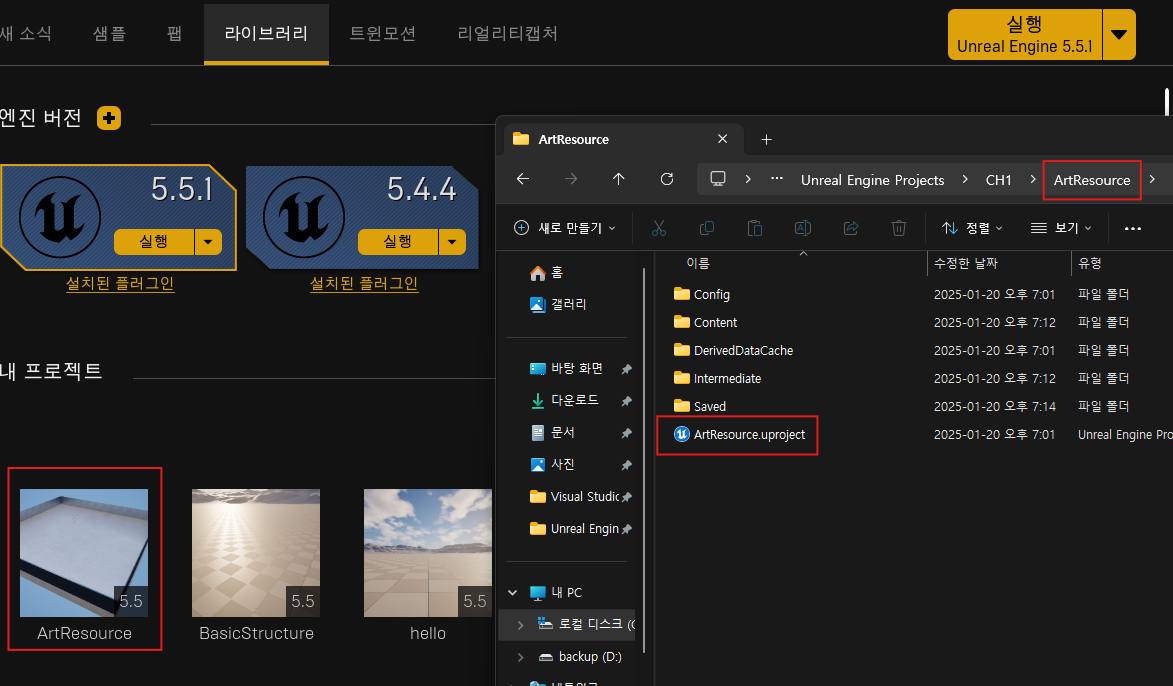Open the 정렬 sort dropdown

pyautogui.click(x=972, y=228)
